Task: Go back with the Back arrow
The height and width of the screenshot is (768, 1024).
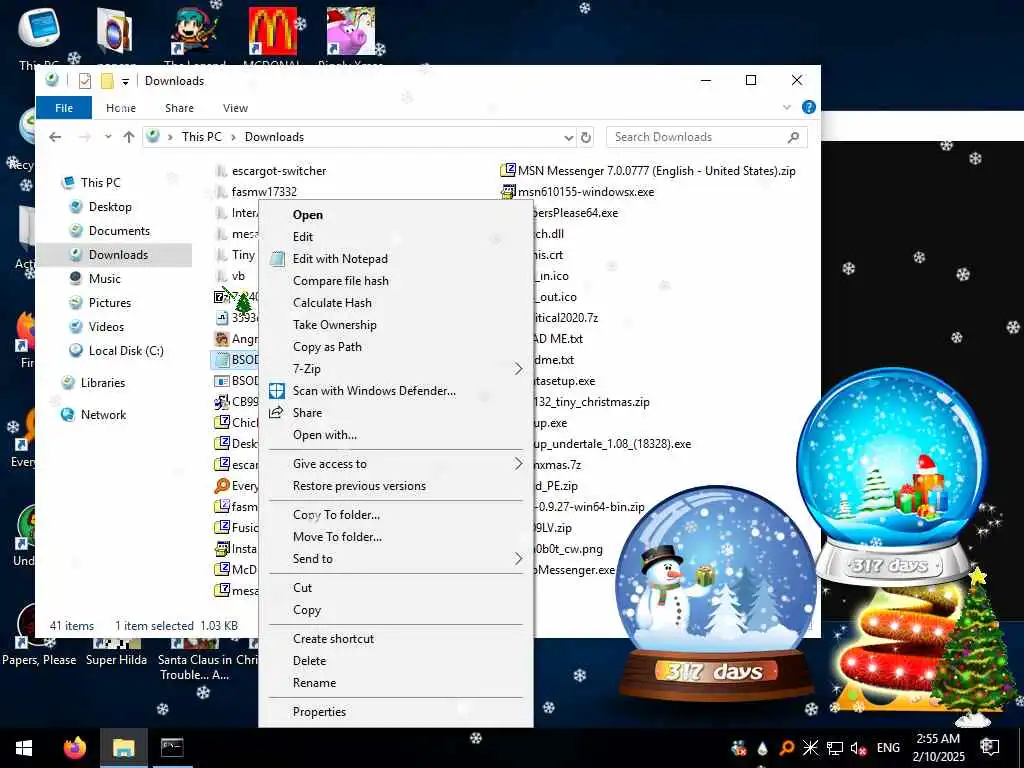Action: [56, 136]
